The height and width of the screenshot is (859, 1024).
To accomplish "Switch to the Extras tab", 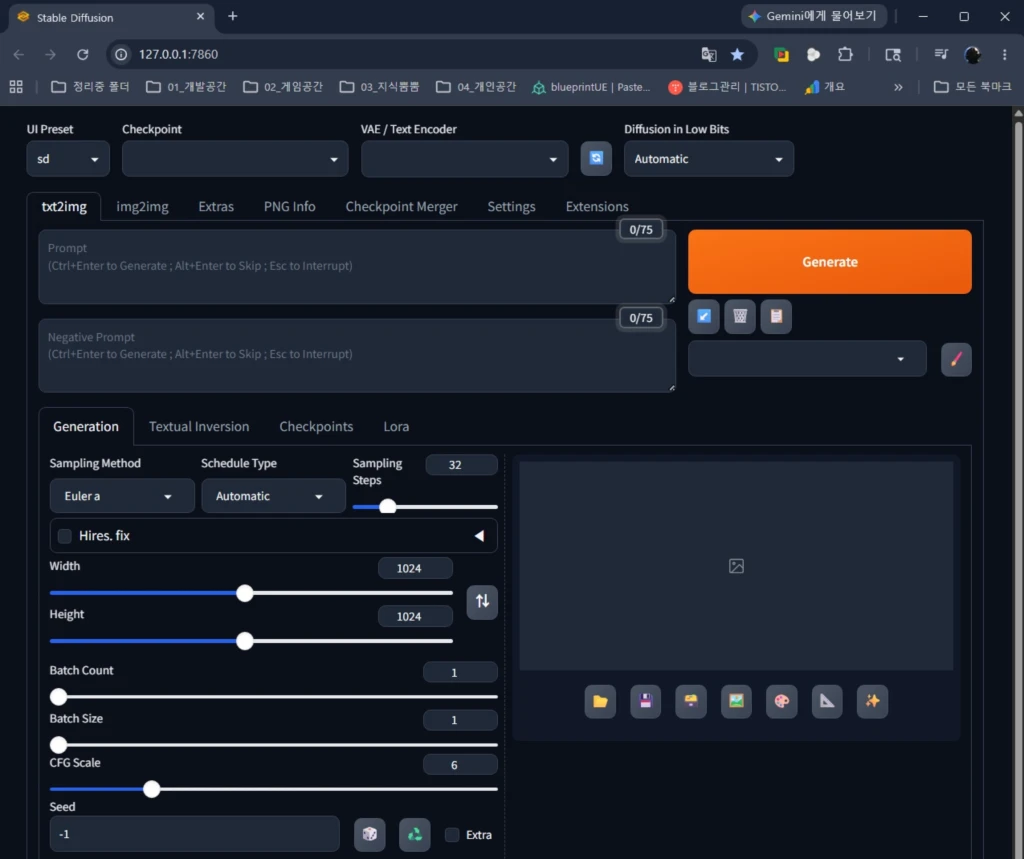I will [216, 206].
